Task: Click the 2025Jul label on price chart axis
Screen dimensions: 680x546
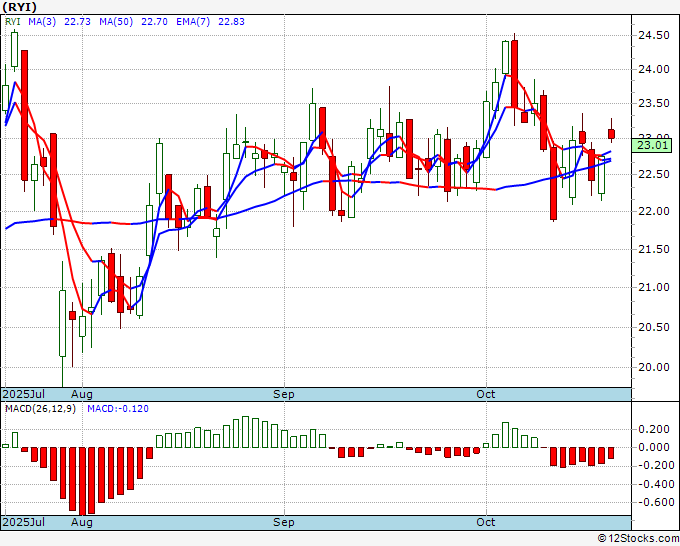Action: click(x=24, y=394)
